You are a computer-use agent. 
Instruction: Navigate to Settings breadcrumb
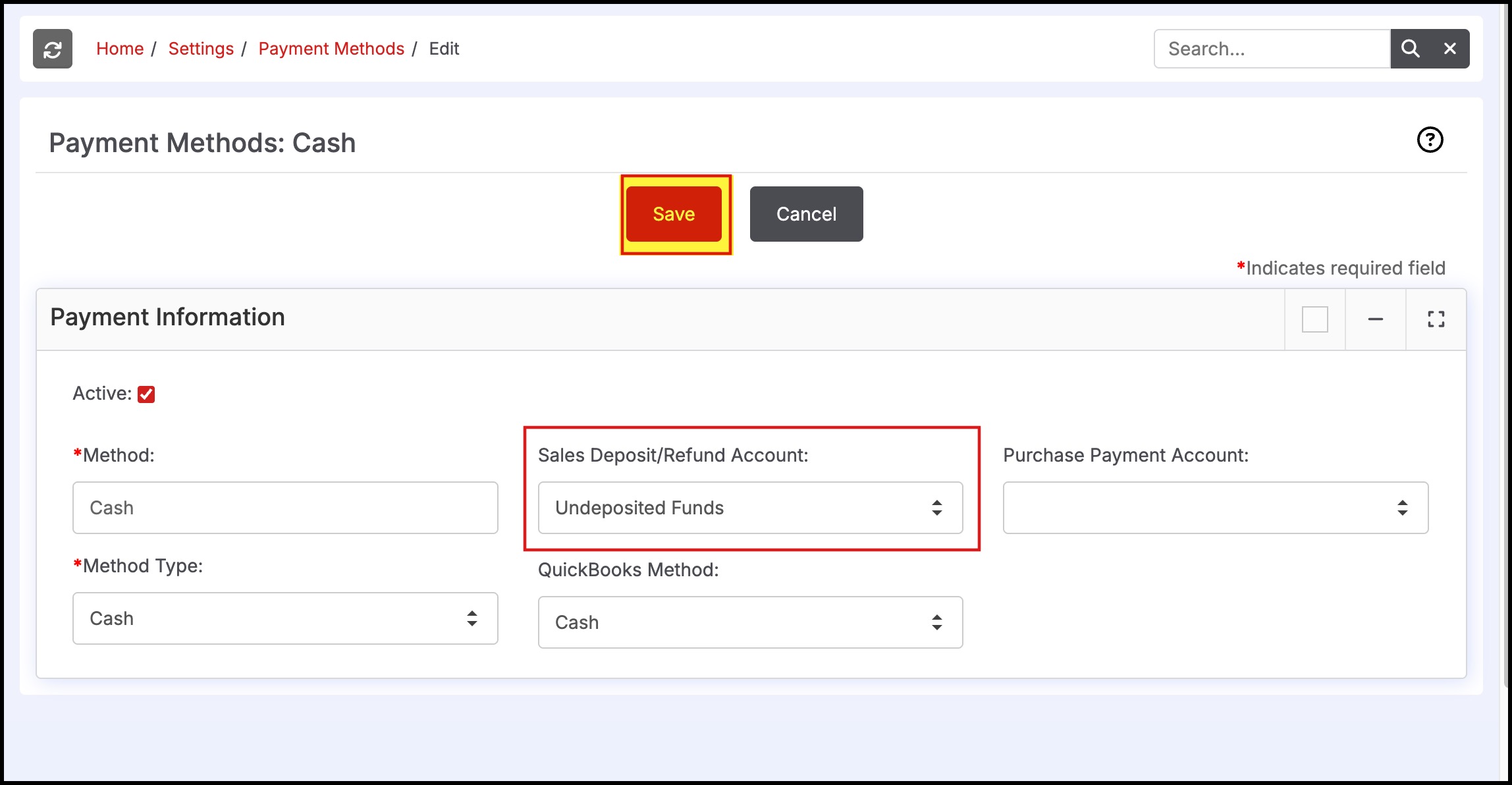coord(201,49)
